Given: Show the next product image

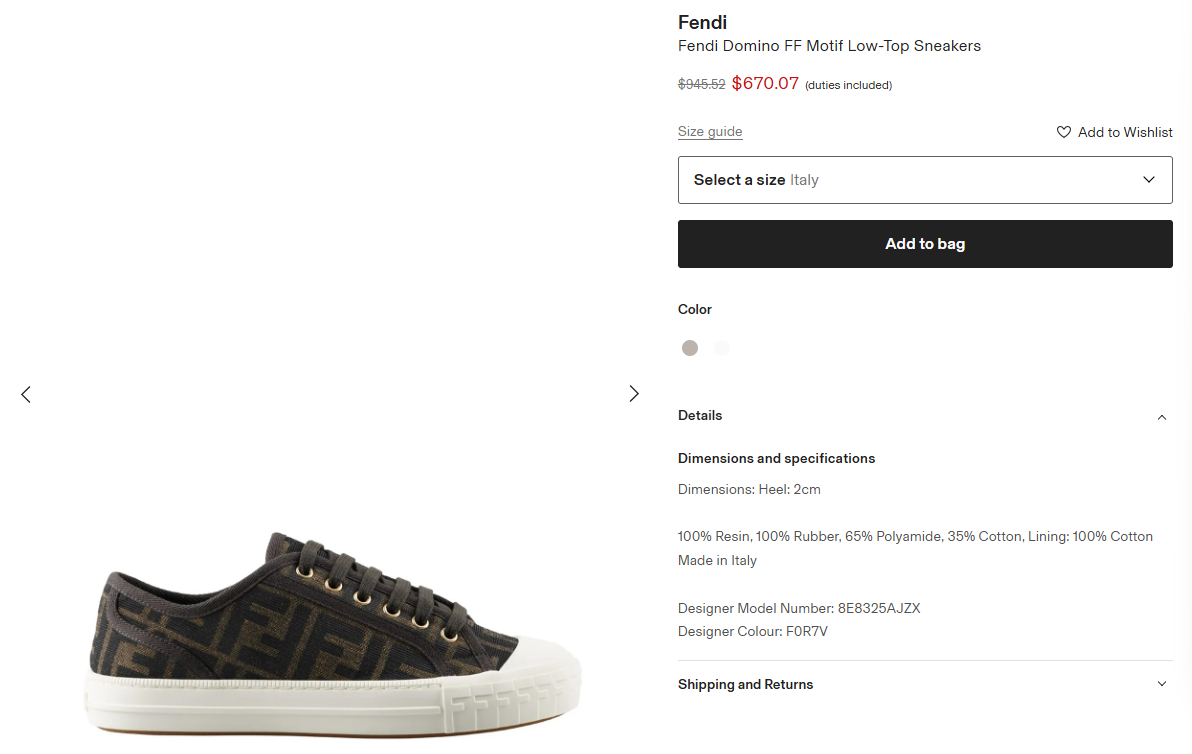Looking at the screenshot, I should [x=633, y=394].
